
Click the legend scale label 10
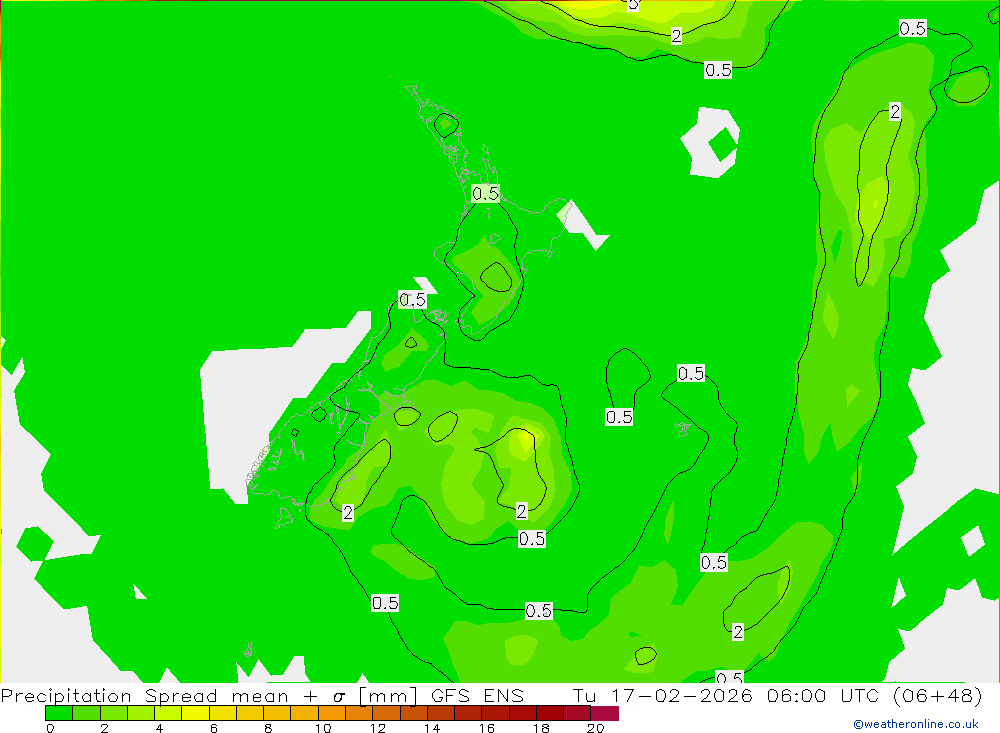(323, 728)
